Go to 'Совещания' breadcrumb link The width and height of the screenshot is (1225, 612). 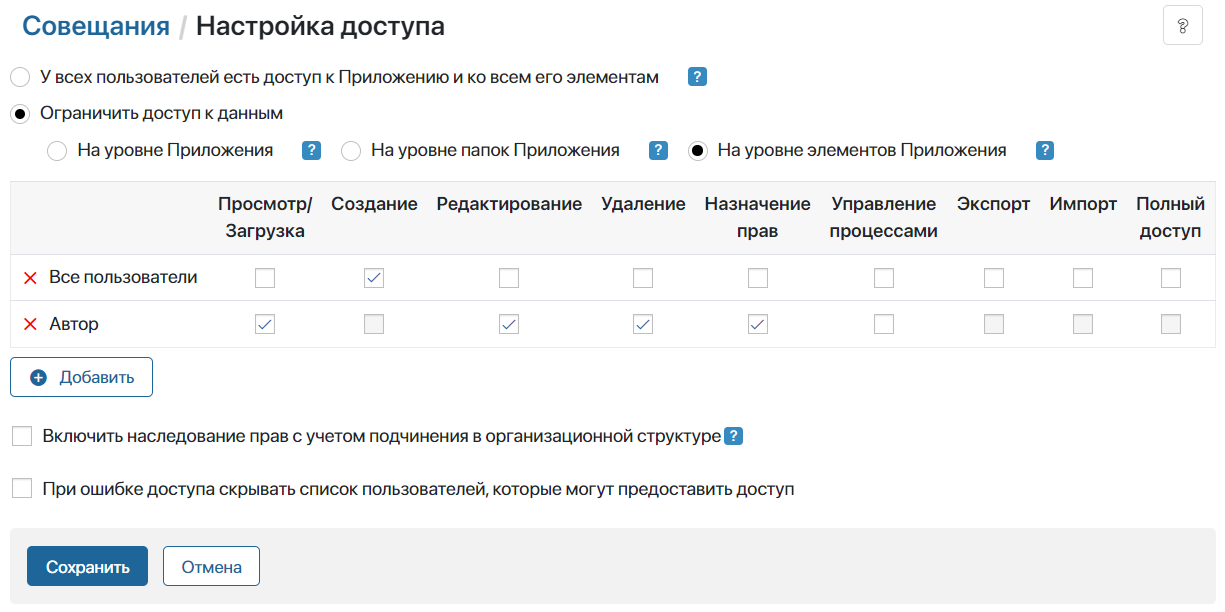click(96, 26)
